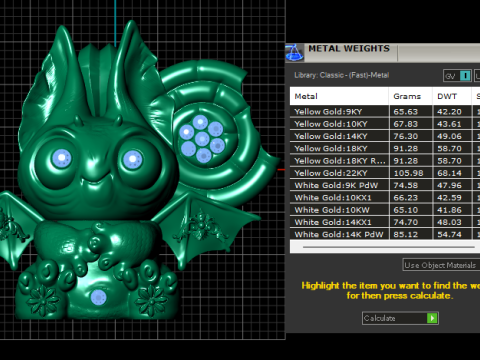
Task: Click the Library: Classic - (Fast)-Metal label
Action: [x=341, y=75]
